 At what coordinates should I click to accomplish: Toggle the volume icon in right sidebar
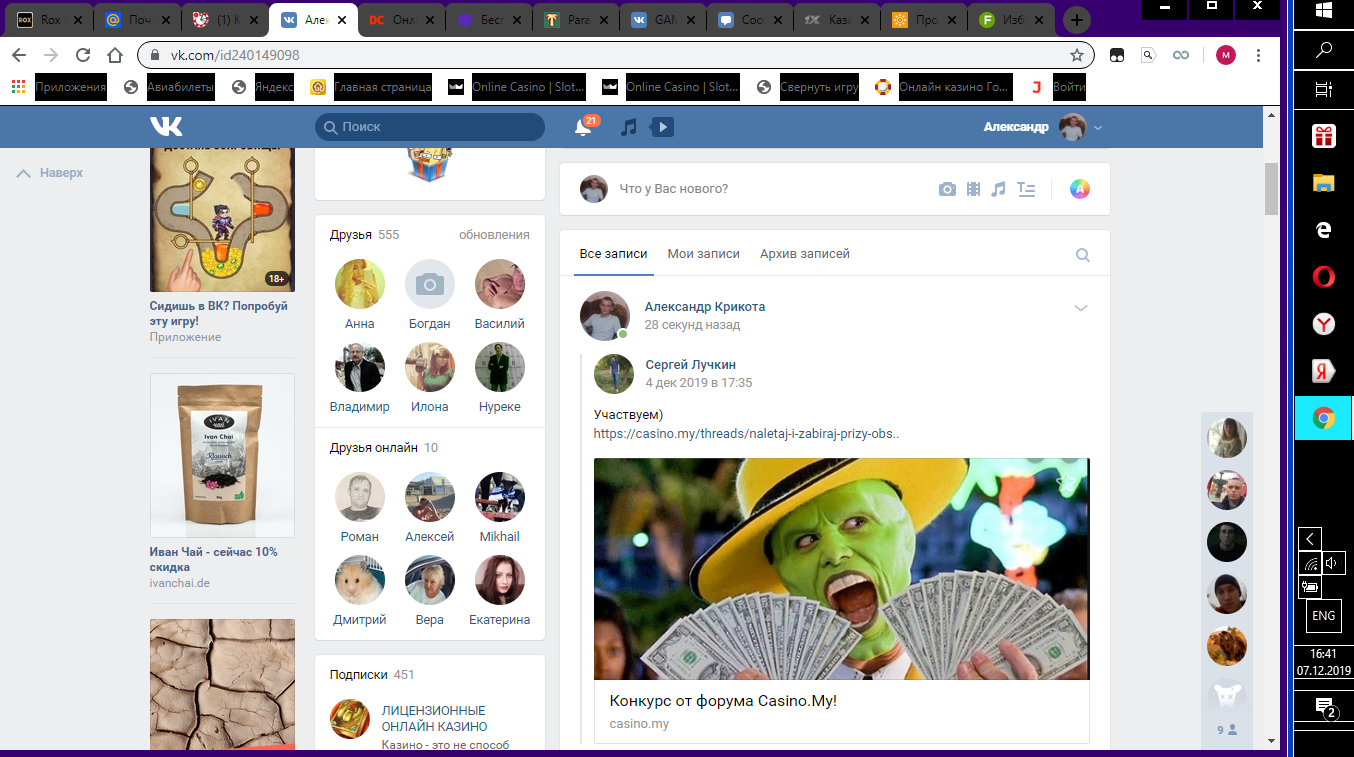(1334, 562)
